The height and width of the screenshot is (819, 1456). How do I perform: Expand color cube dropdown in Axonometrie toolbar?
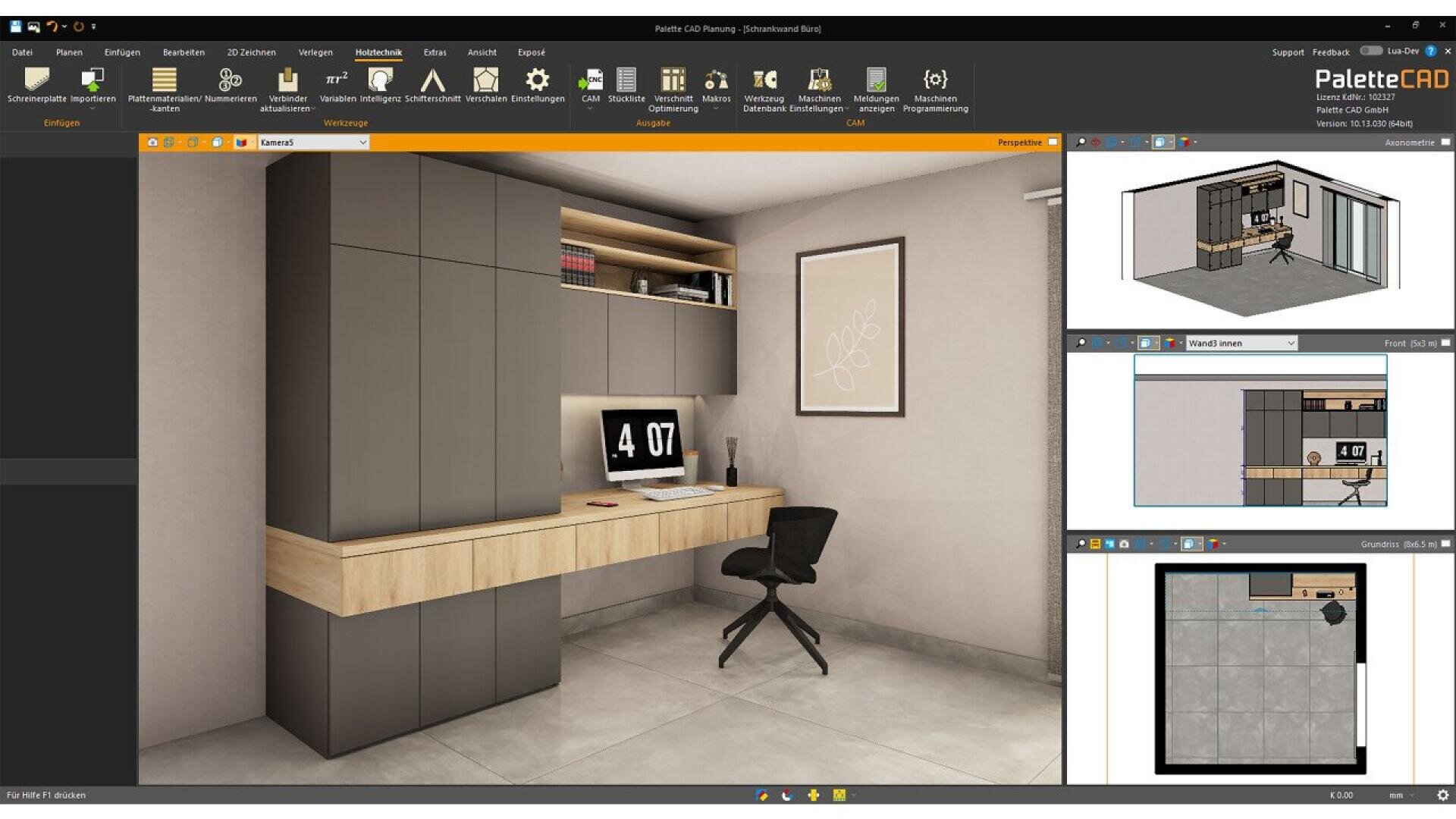(x=1196, y=143)
